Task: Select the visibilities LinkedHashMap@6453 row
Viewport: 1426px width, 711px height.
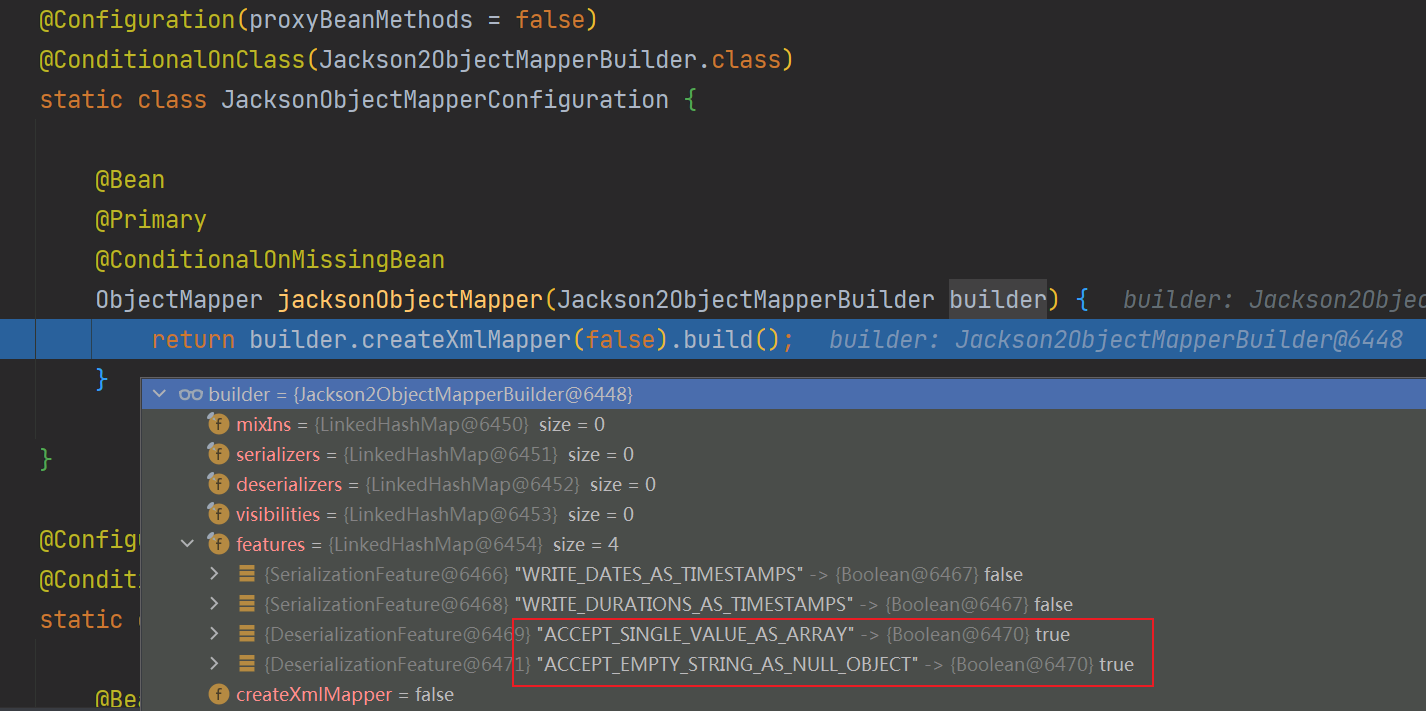Action: click(783, 514)
